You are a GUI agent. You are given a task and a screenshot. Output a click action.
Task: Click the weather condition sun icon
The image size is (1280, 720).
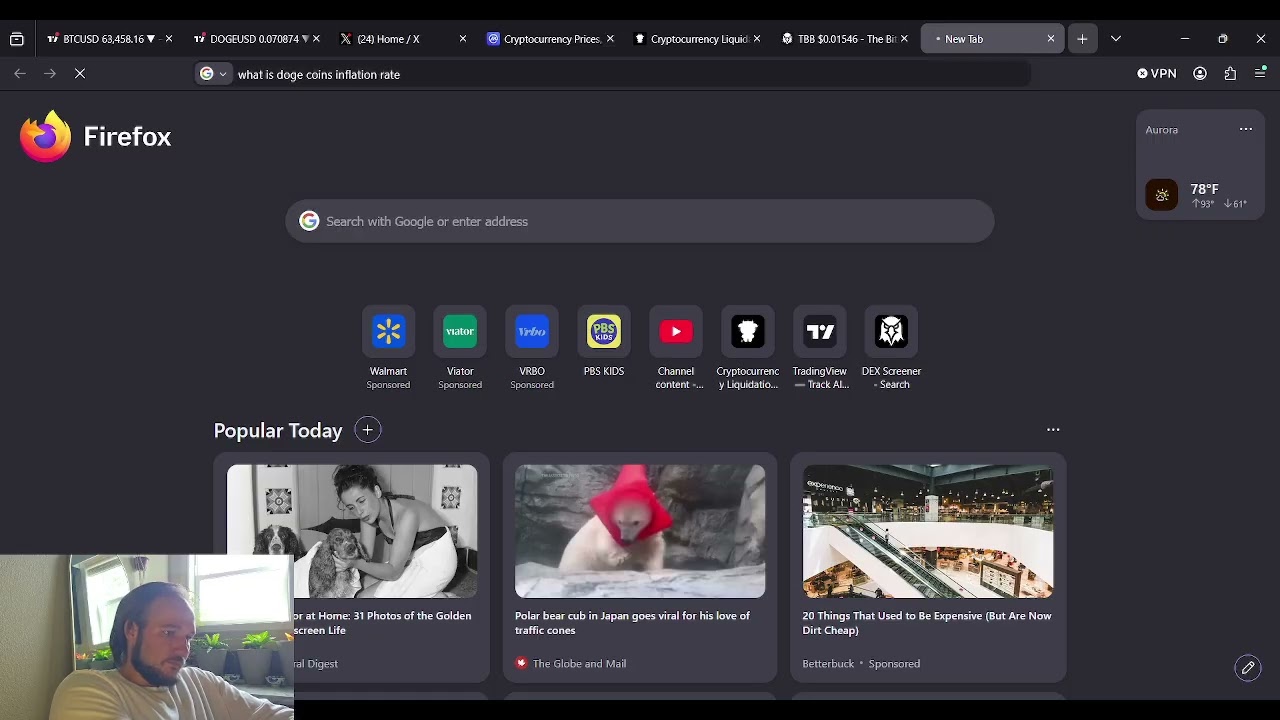click(1162, 195)
